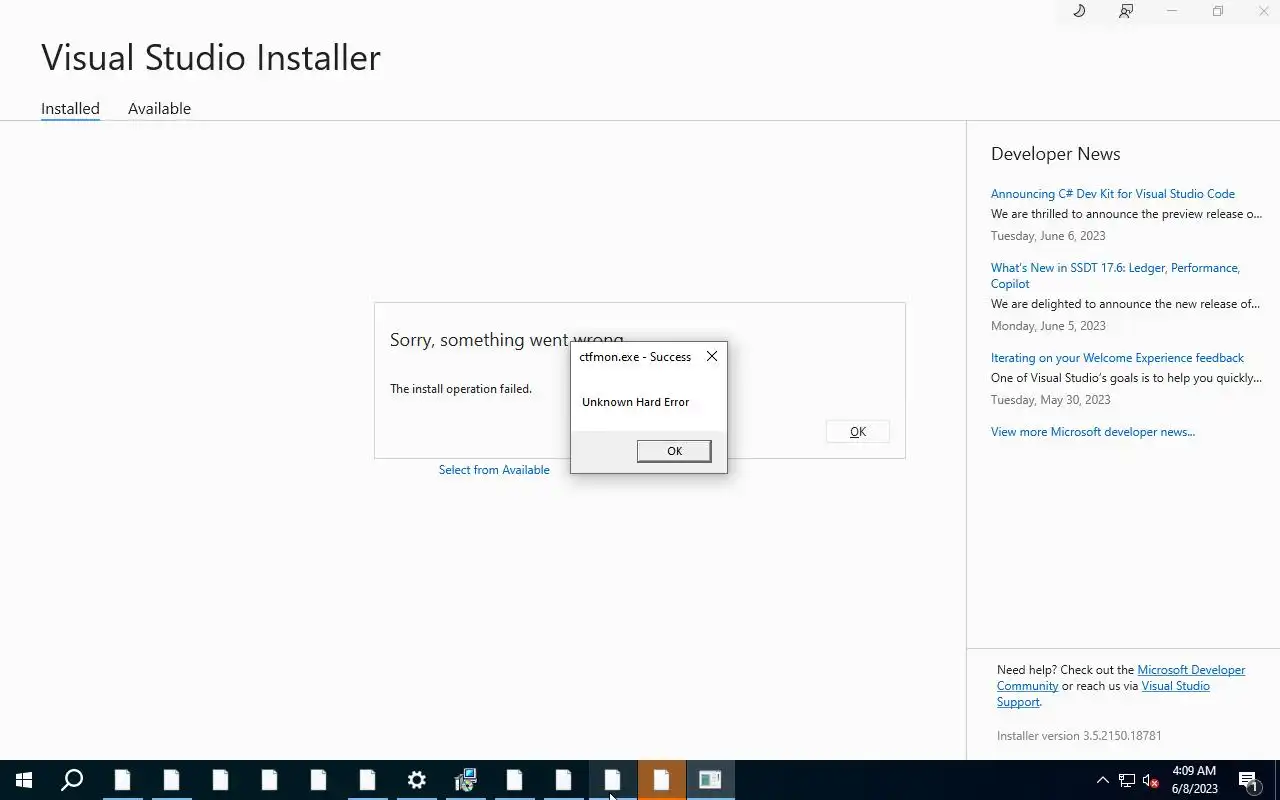The height and width of the screenshot is (800, 1280).
Task: Open the clock showing 4:09 AM
Action: coord(1194,780)
